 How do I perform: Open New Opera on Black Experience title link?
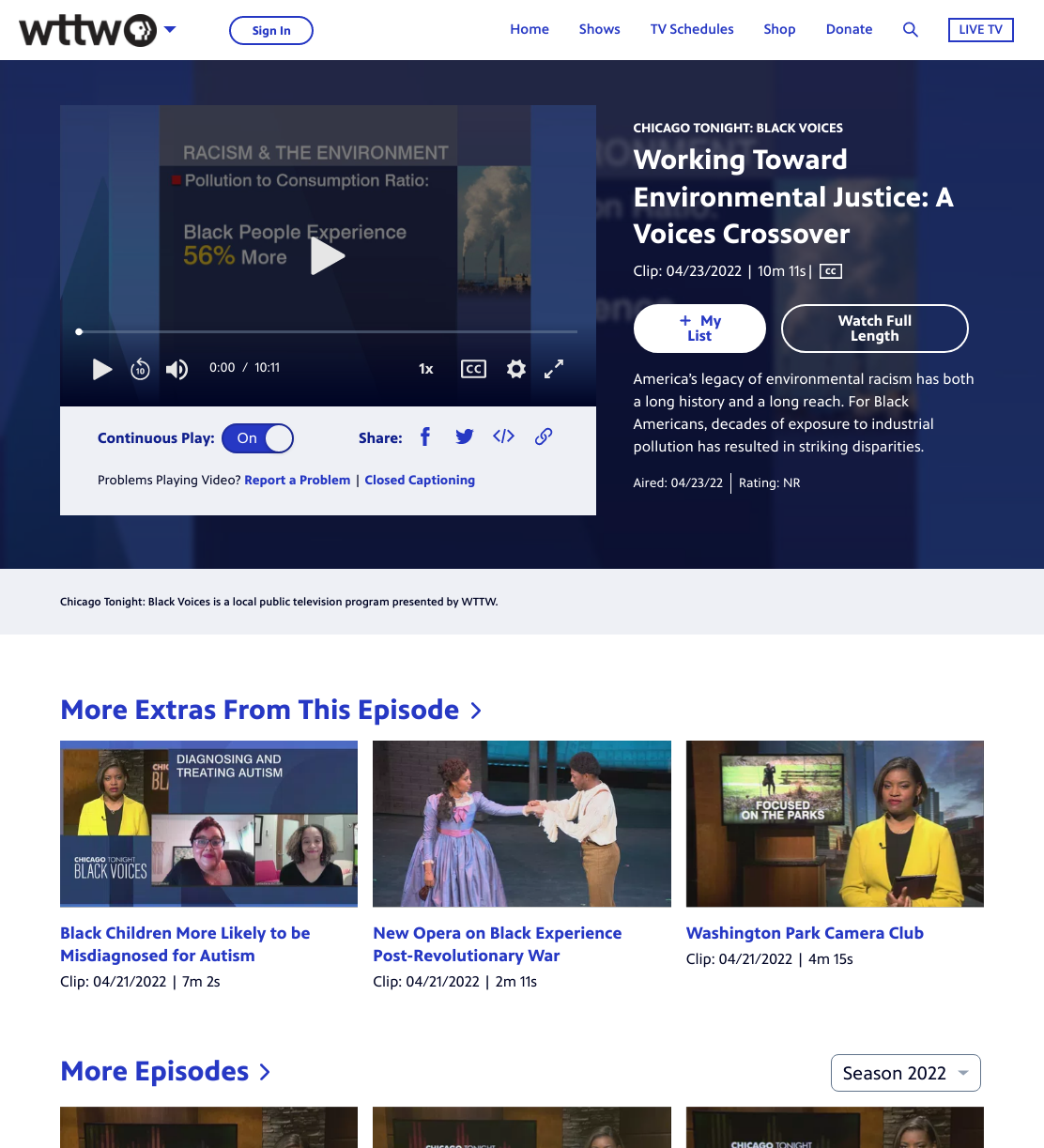(498, 944)
